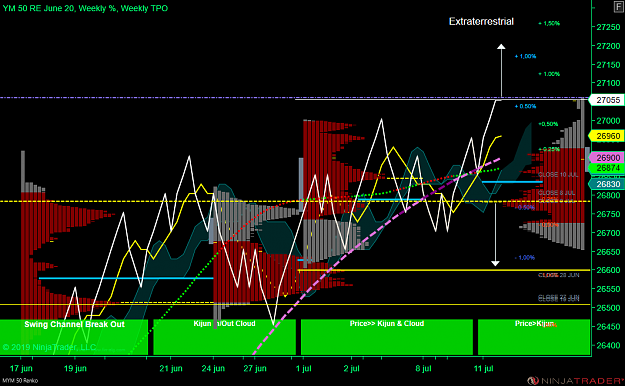Click the 26550 price axis label
The height and width of the screenshot is (386, 625).
coord(608,289)
